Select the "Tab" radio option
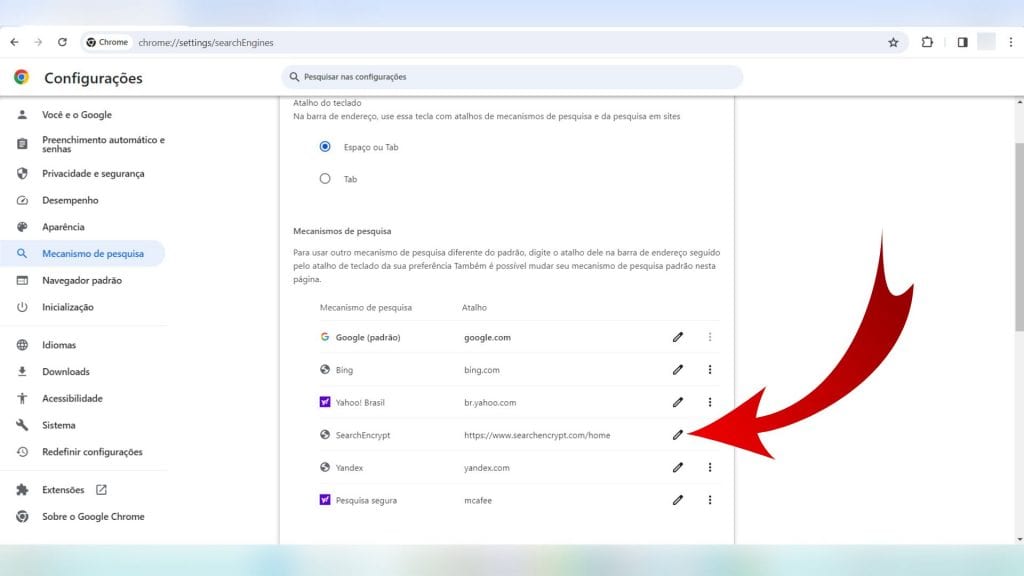 click(325, 179)
